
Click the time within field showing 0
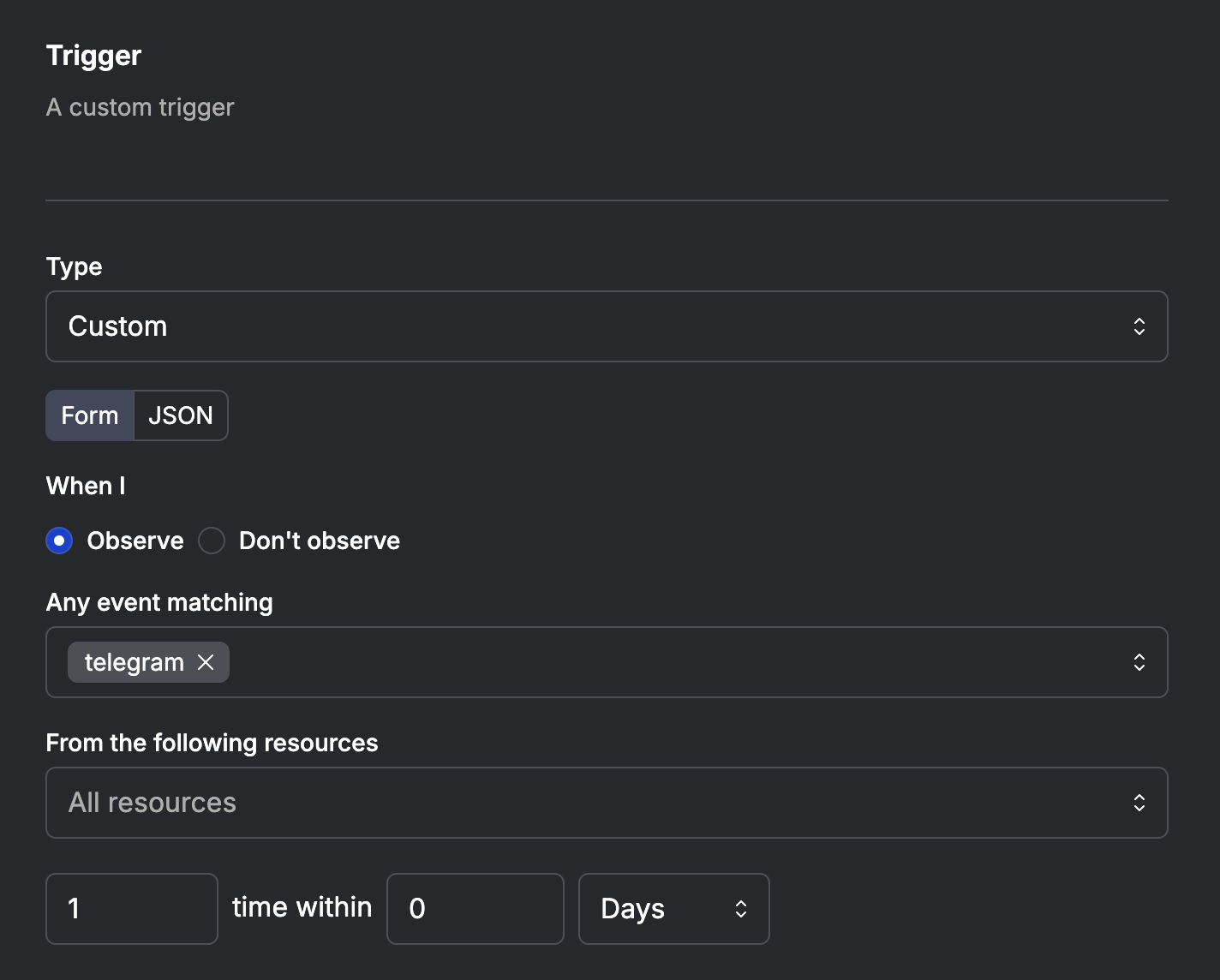pos(475,909)
